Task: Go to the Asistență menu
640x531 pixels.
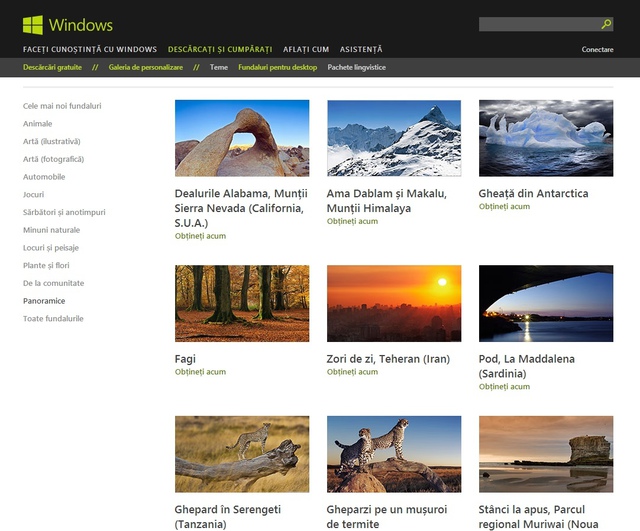Action: tap(361, 49)
